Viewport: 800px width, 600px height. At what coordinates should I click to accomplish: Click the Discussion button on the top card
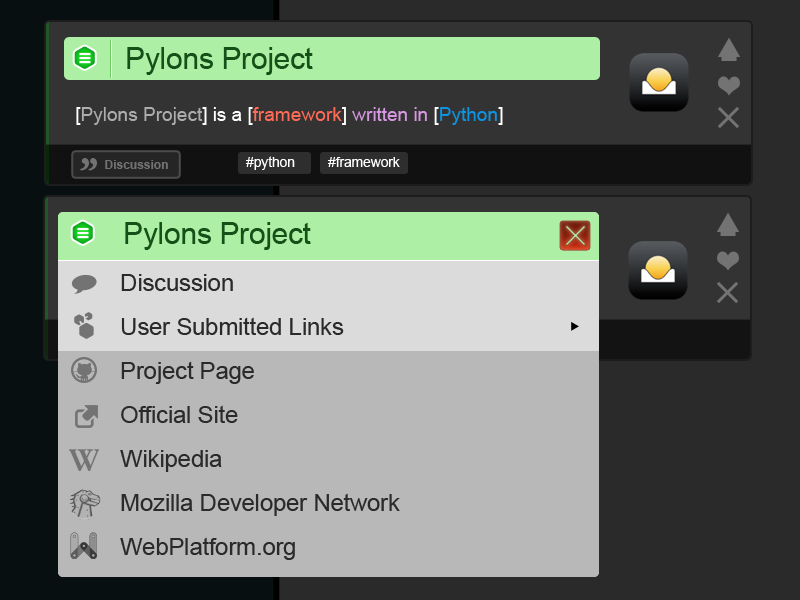point(126,164)
